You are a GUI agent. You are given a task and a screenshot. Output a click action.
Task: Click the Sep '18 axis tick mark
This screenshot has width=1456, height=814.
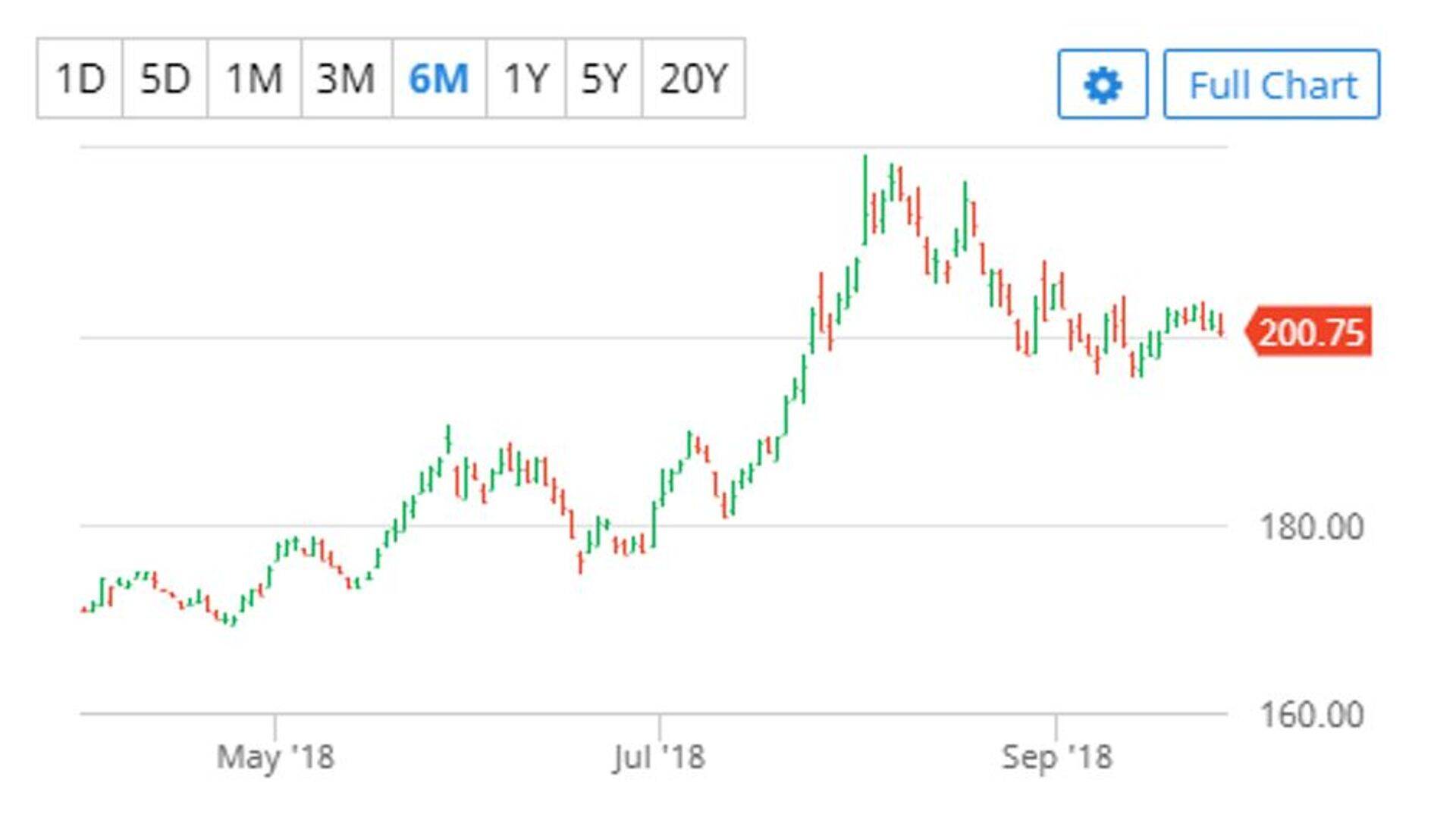1056,725
